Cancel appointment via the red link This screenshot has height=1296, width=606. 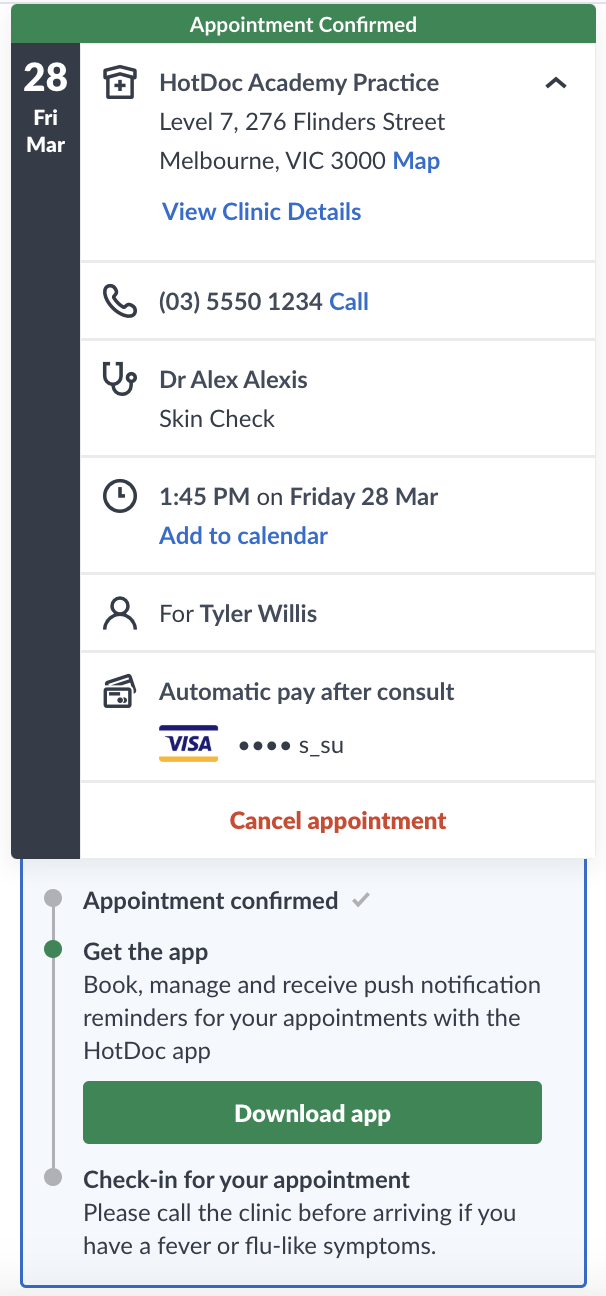338,821
